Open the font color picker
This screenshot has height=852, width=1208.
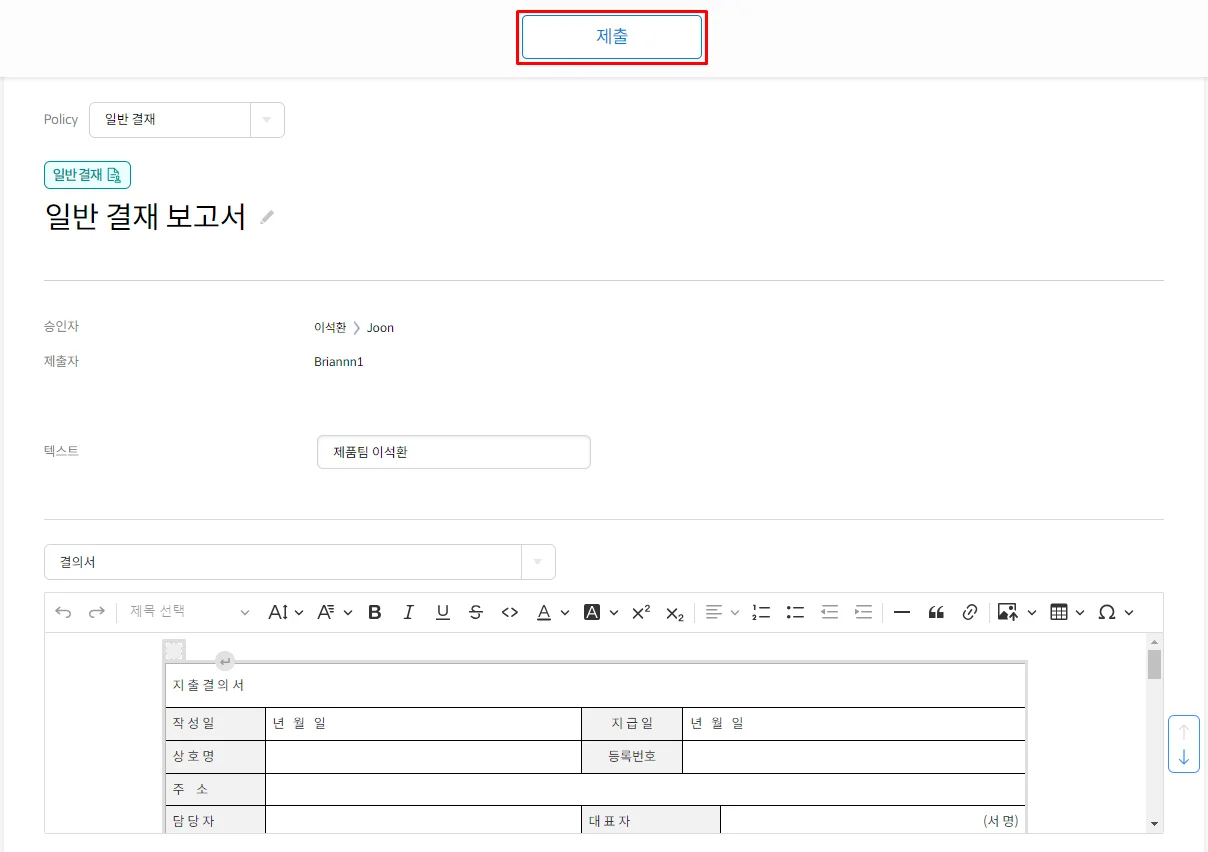pos(552,612)
